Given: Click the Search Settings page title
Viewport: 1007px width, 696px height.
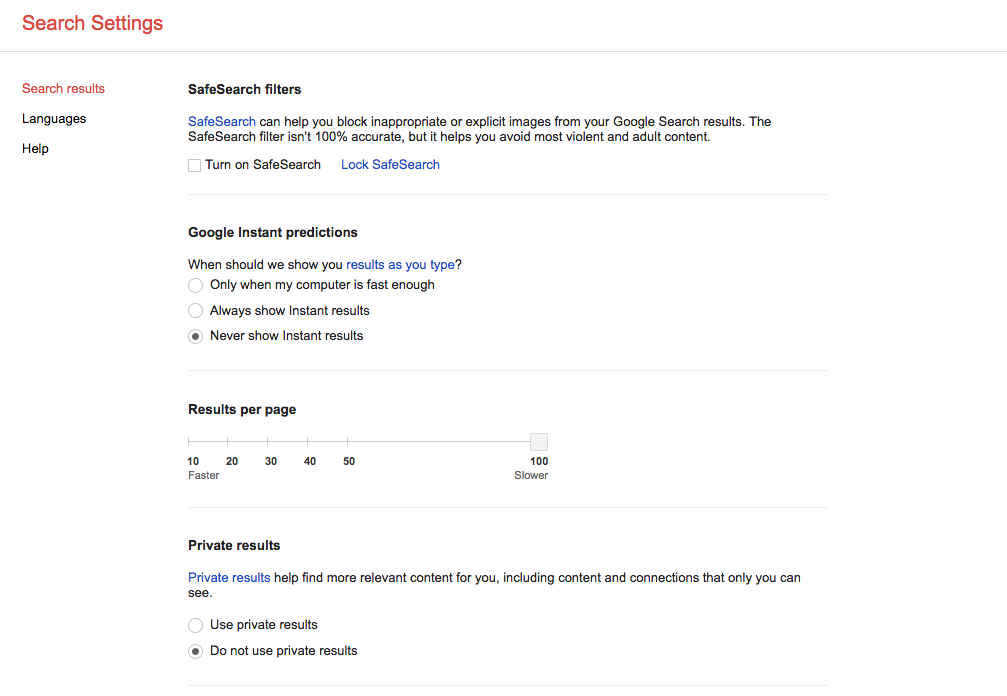Looking at the screenshot, I should (92, 23).
